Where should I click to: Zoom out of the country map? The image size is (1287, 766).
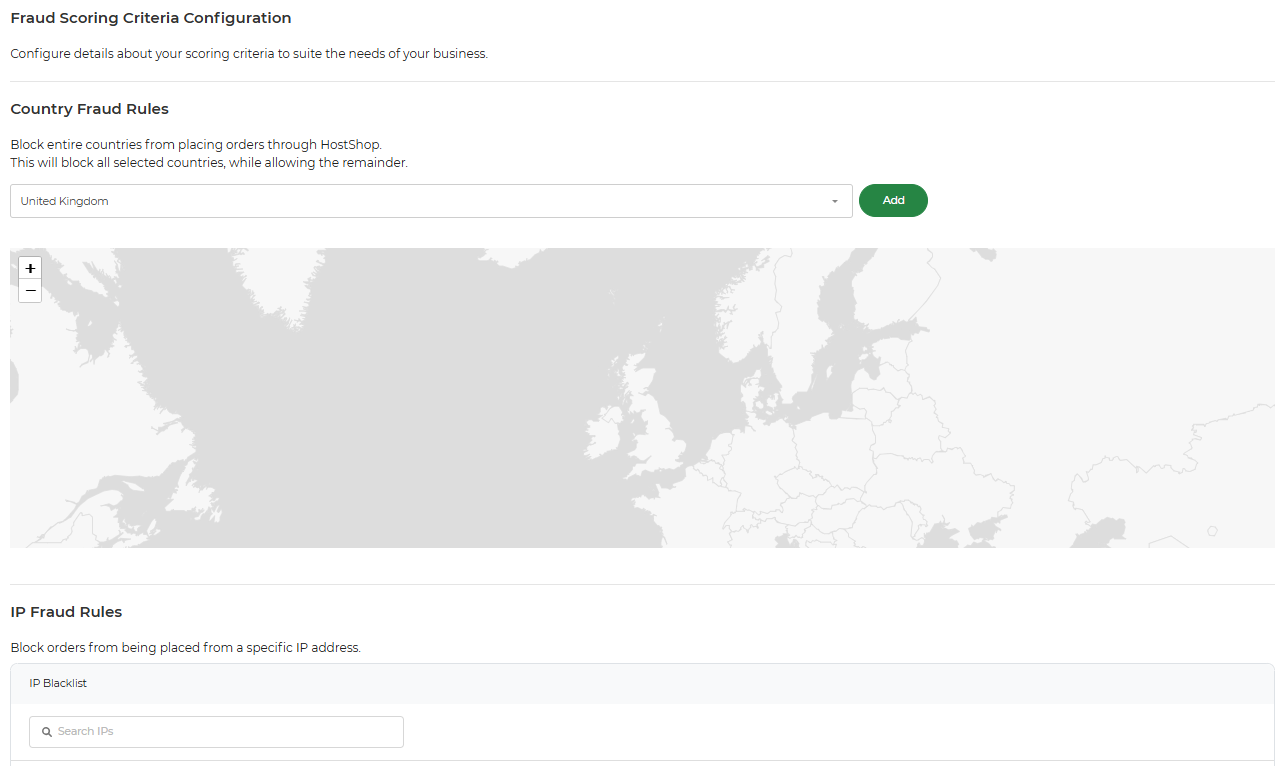(30, 291)
